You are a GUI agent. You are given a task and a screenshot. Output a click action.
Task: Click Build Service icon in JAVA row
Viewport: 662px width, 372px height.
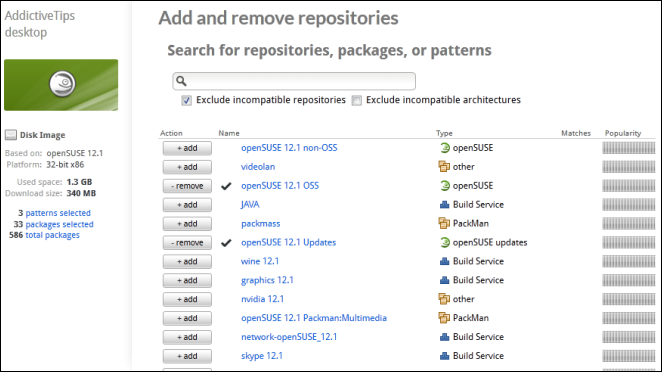pos(444,205)
